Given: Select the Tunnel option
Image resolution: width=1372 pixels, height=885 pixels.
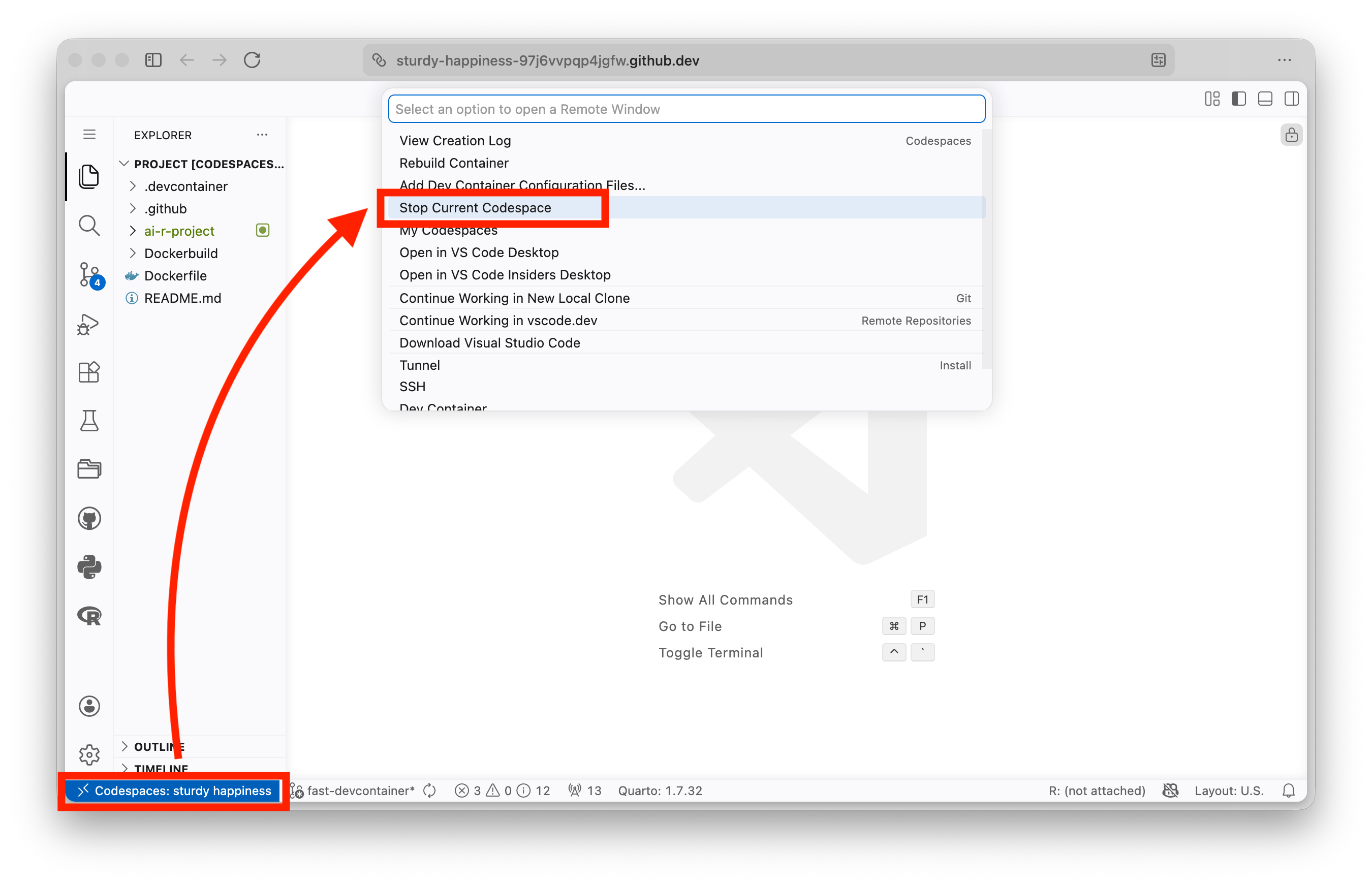Looking at the screenshot, I should coord(687,365).
